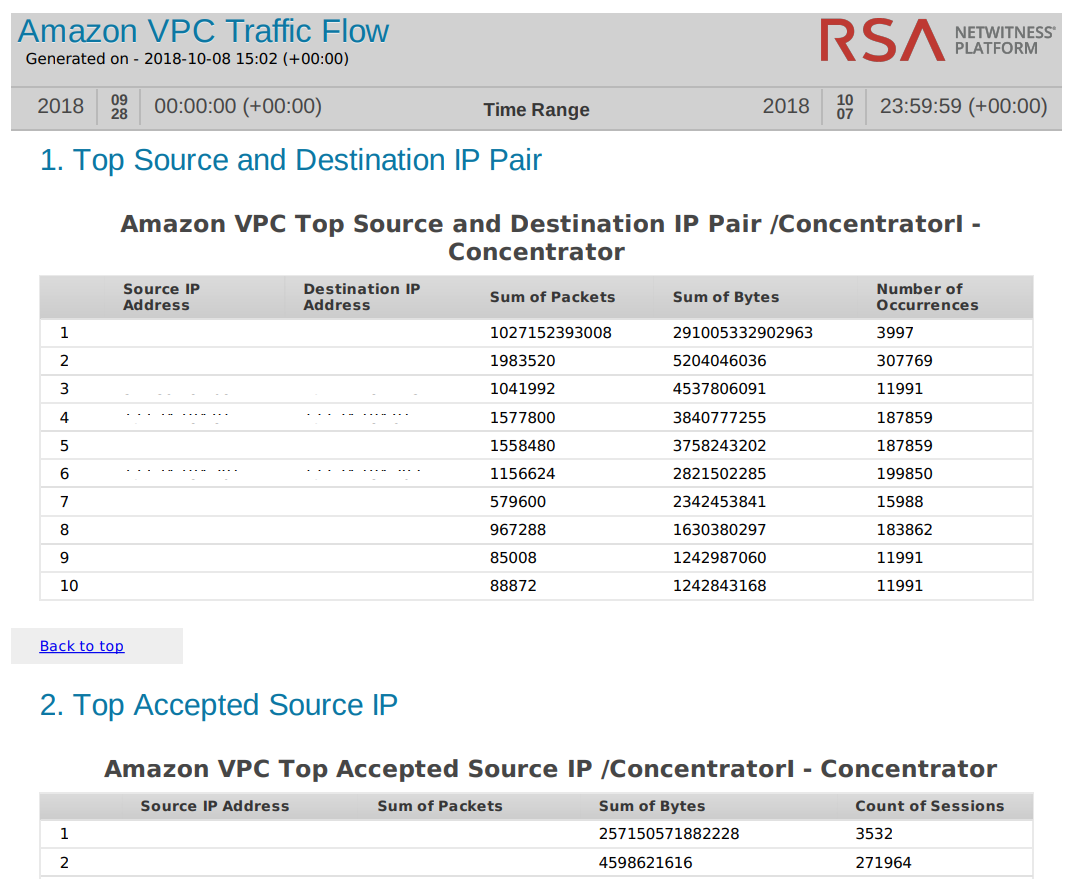Click the first table's title ending in 'Concentrator'
Viewport: 1067px width, 879px height.
(550, 238)
